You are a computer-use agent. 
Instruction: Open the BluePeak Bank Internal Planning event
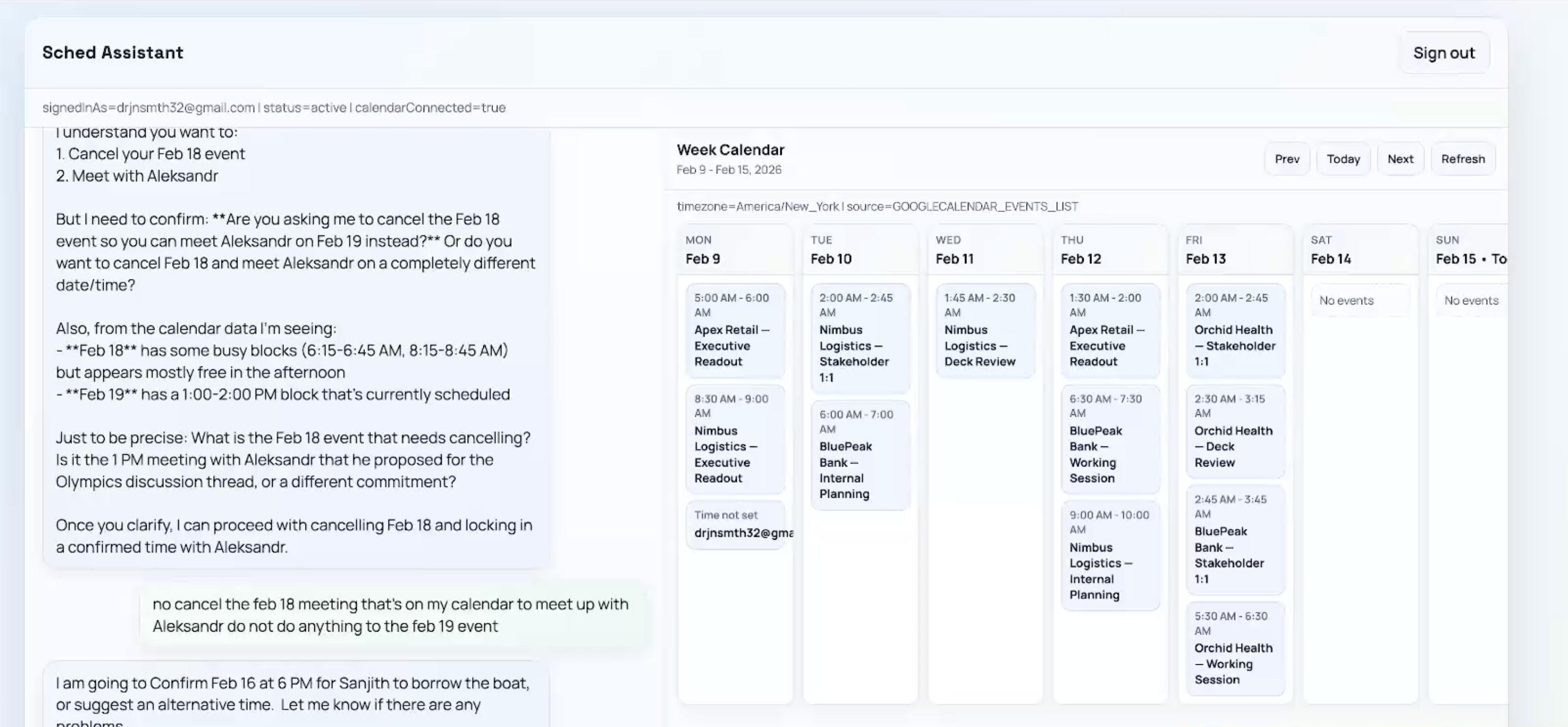tap(860, 454)
